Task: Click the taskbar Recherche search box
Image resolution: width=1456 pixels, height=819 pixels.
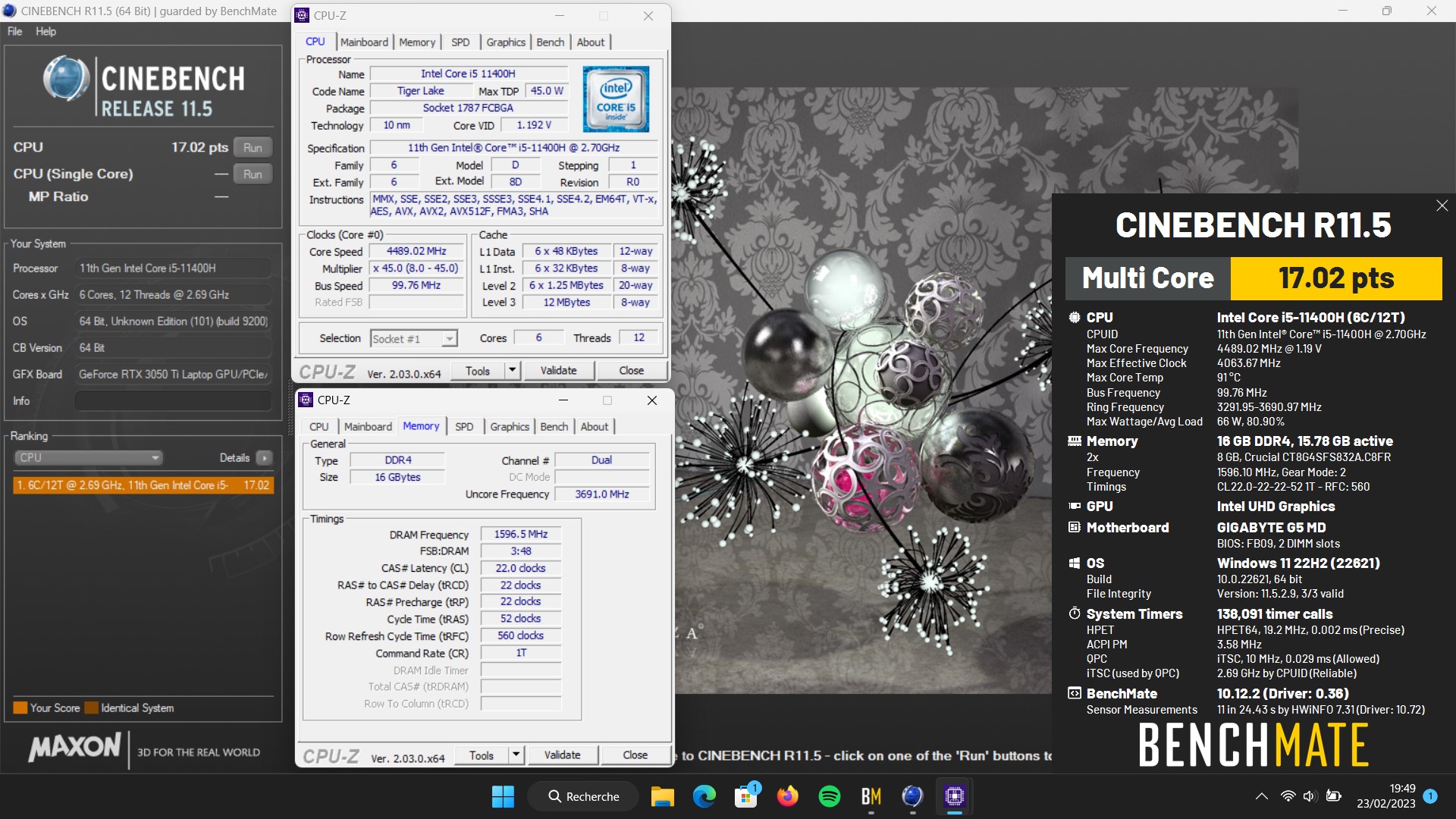Action: coord(583,796)
